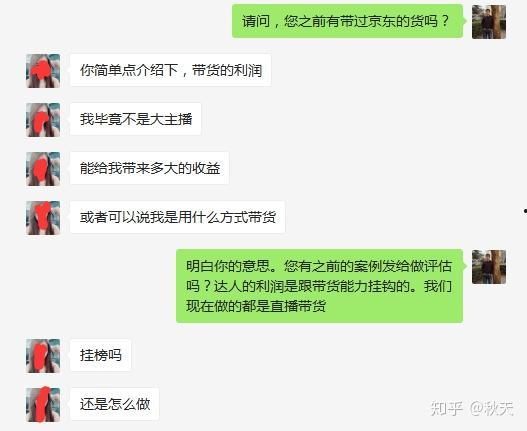Select the bubble 我毕竟不是大主播

tap(135, 119)
